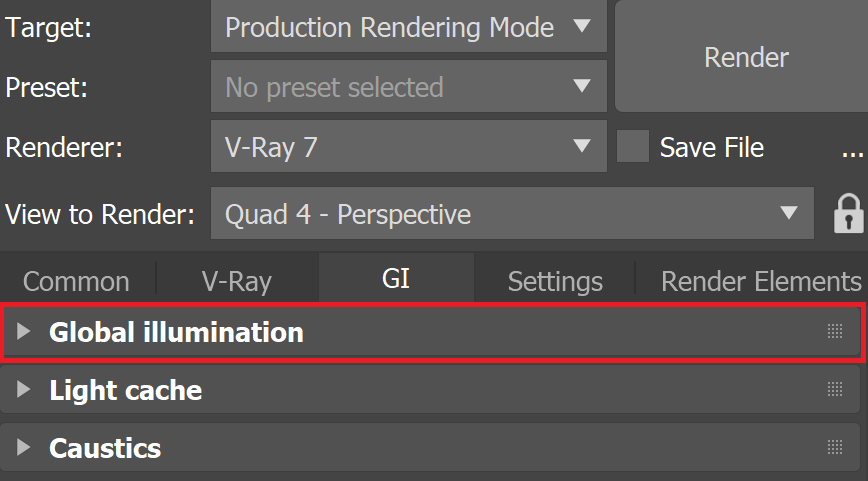Switch to the Common tab
Screen dimensions: 868x481
coord(76,281)
